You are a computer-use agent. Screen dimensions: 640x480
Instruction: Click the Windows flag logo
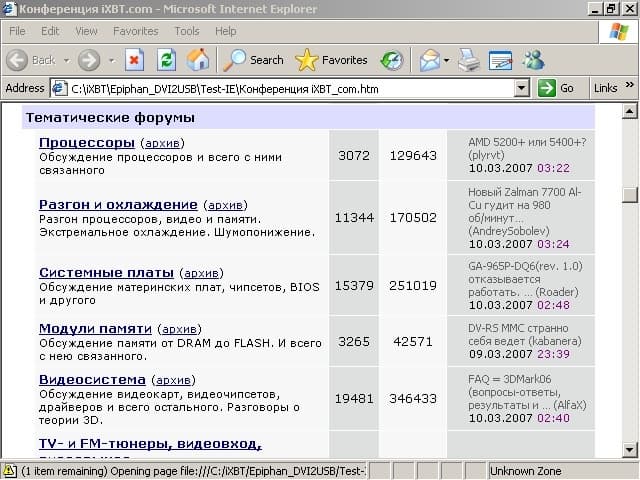619,31
